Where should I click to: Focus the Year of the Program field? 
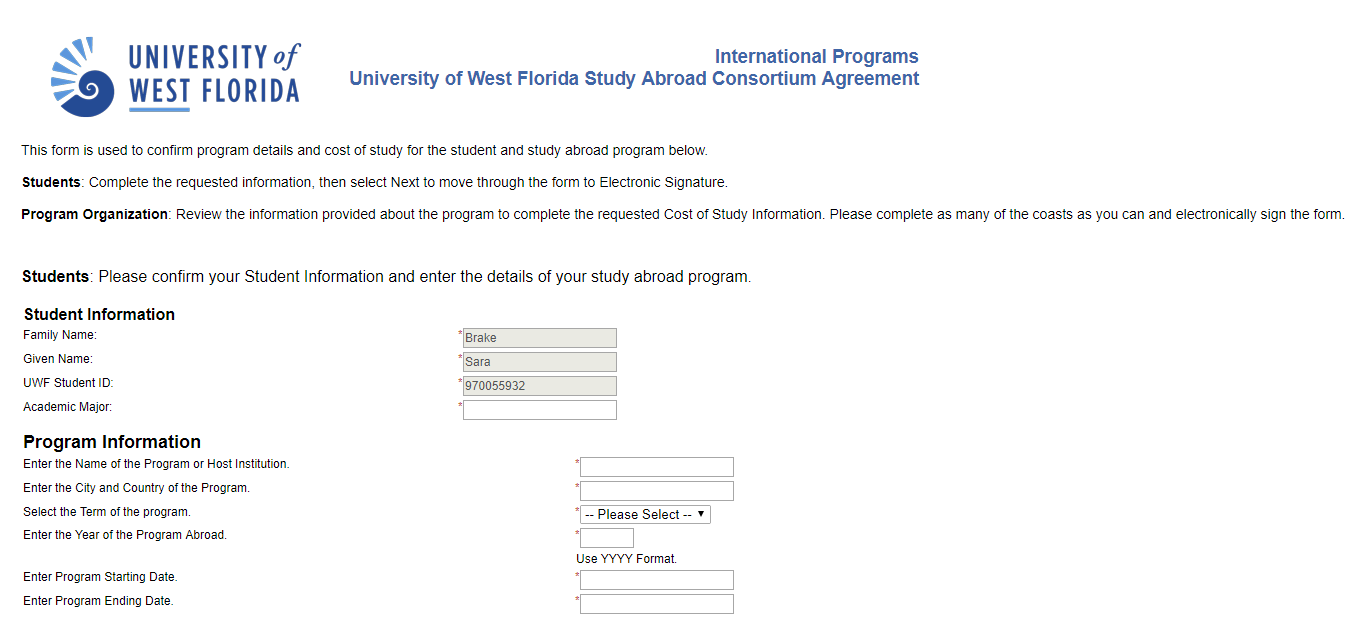coord(607,538)
